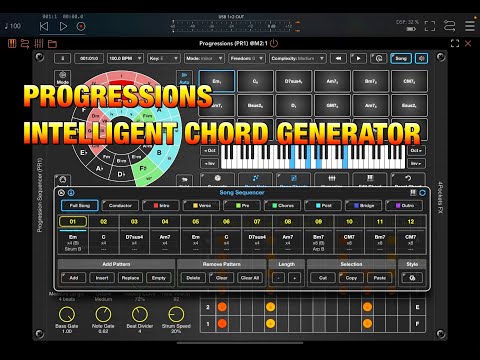
Task: Click the Inv up button
Action: click(x=416, y=163)
